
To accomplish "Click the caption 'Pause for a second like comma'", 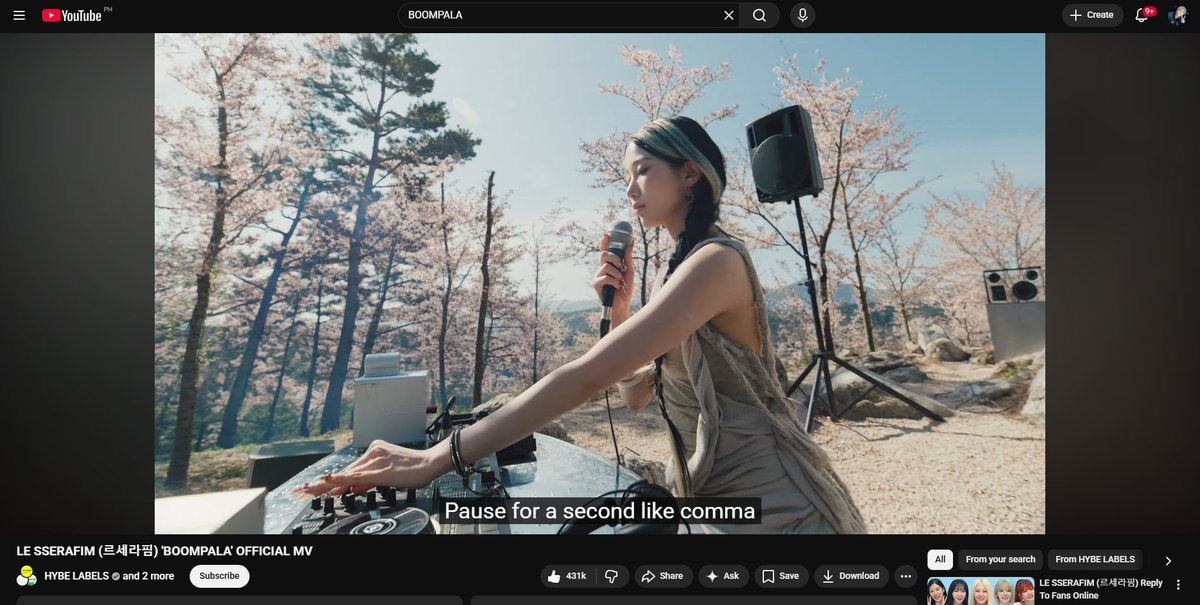I will [x=600, y=511].
